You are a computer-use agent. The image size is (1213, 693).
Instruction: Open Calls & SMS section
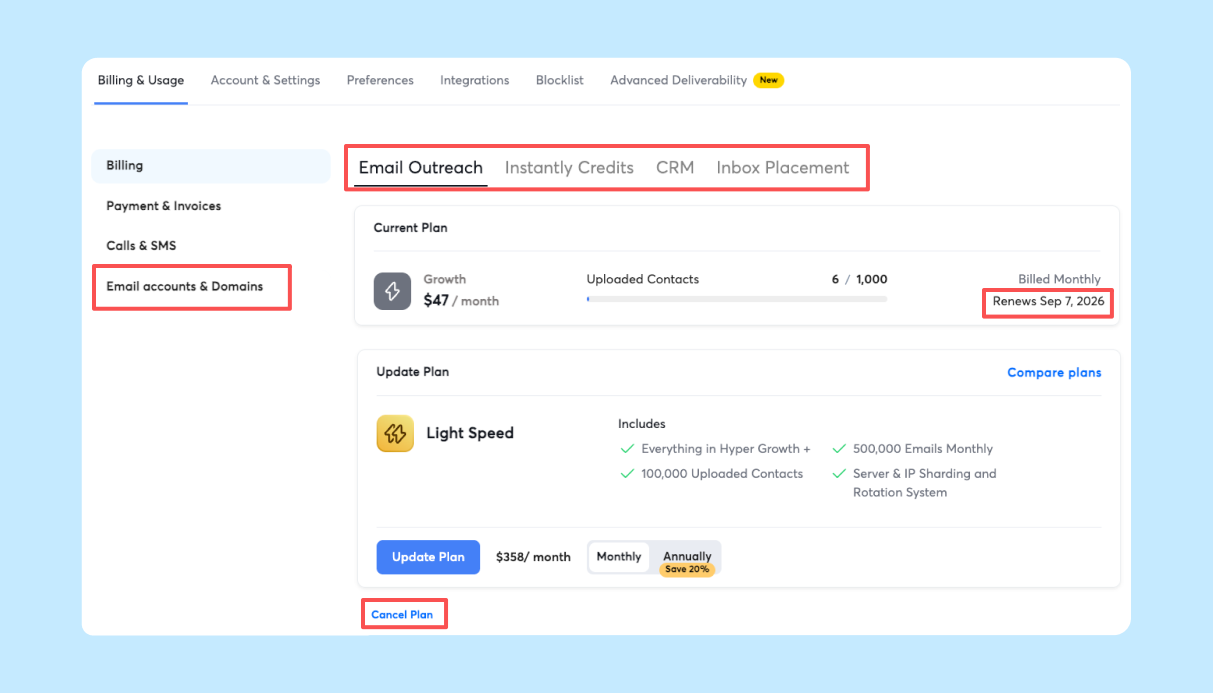click(x=141, y=246)
